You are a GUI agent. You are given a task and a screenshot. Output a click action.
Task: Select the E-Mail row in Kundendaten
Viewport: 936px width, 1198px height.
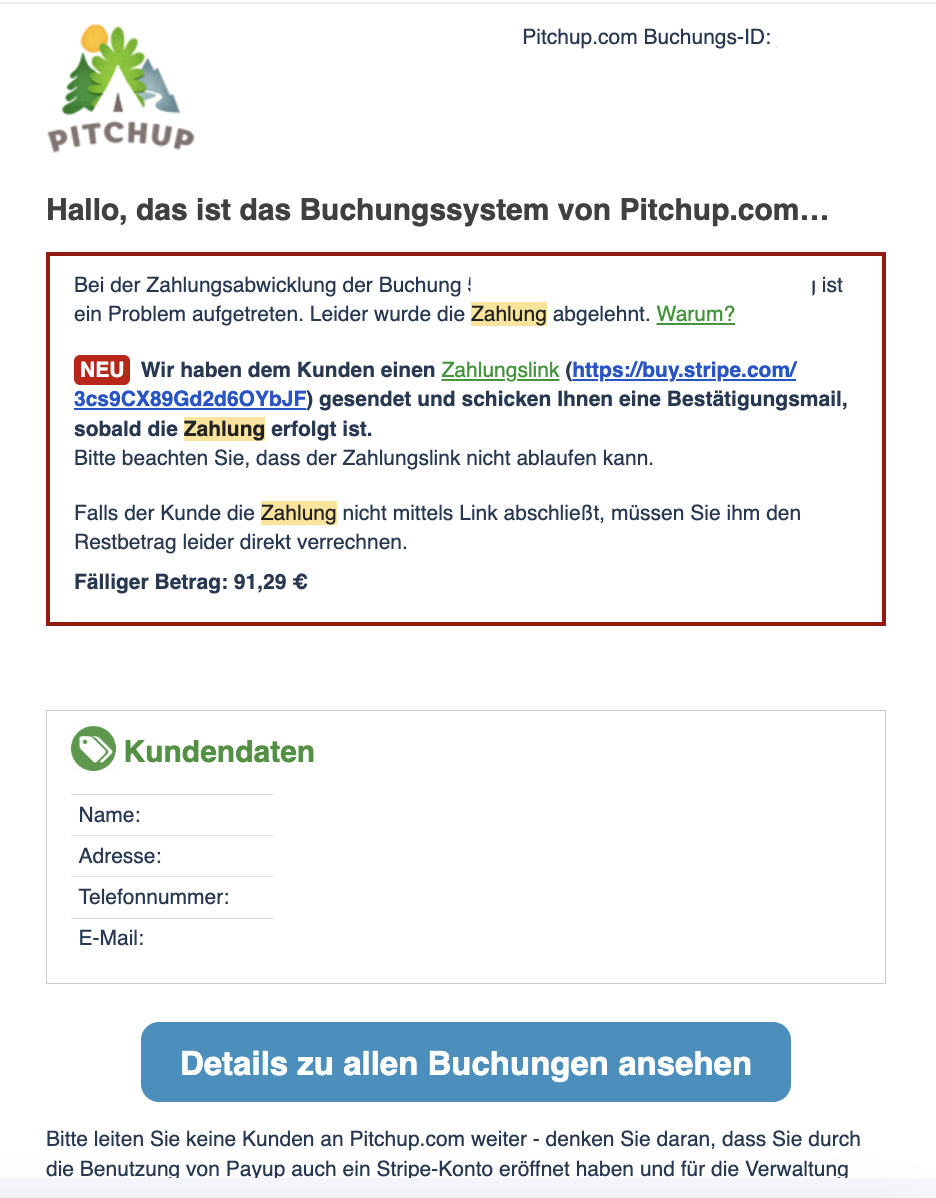[x=172, y=938]
